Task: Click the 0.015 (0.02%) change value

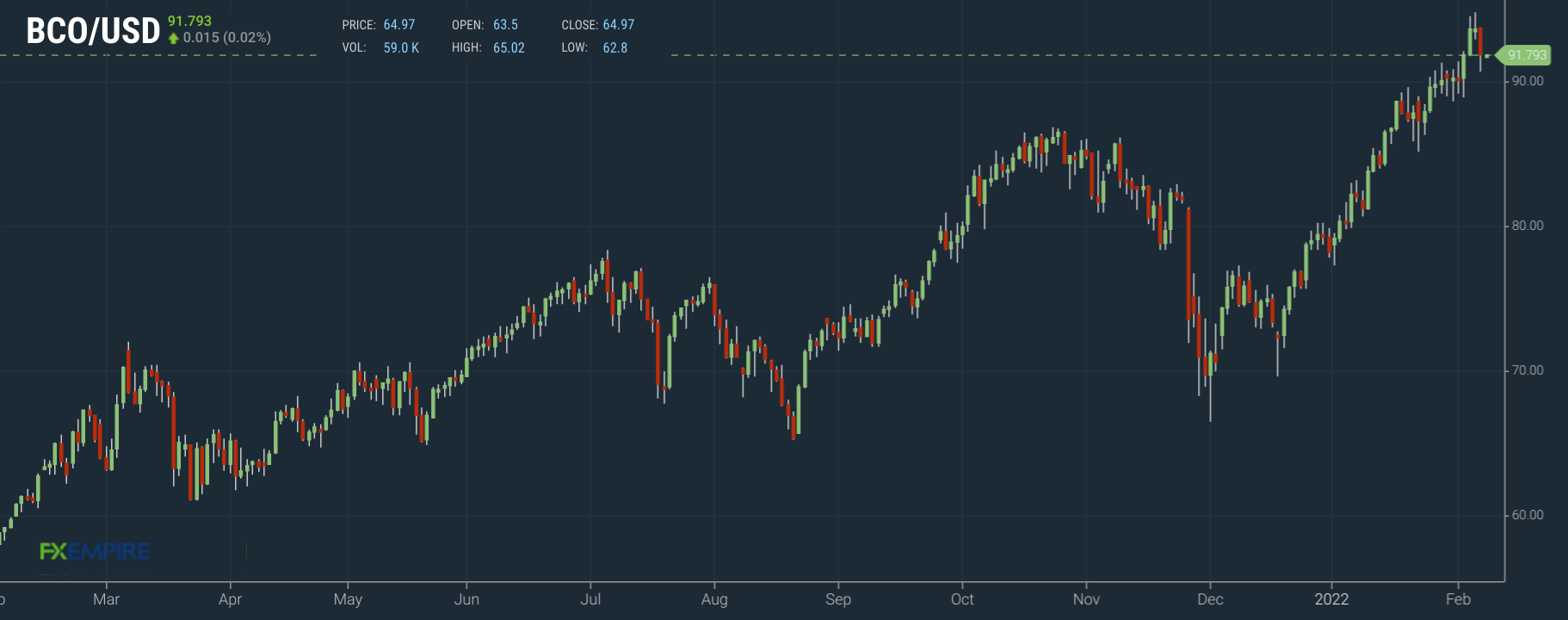Action: [x=227, y=38]
